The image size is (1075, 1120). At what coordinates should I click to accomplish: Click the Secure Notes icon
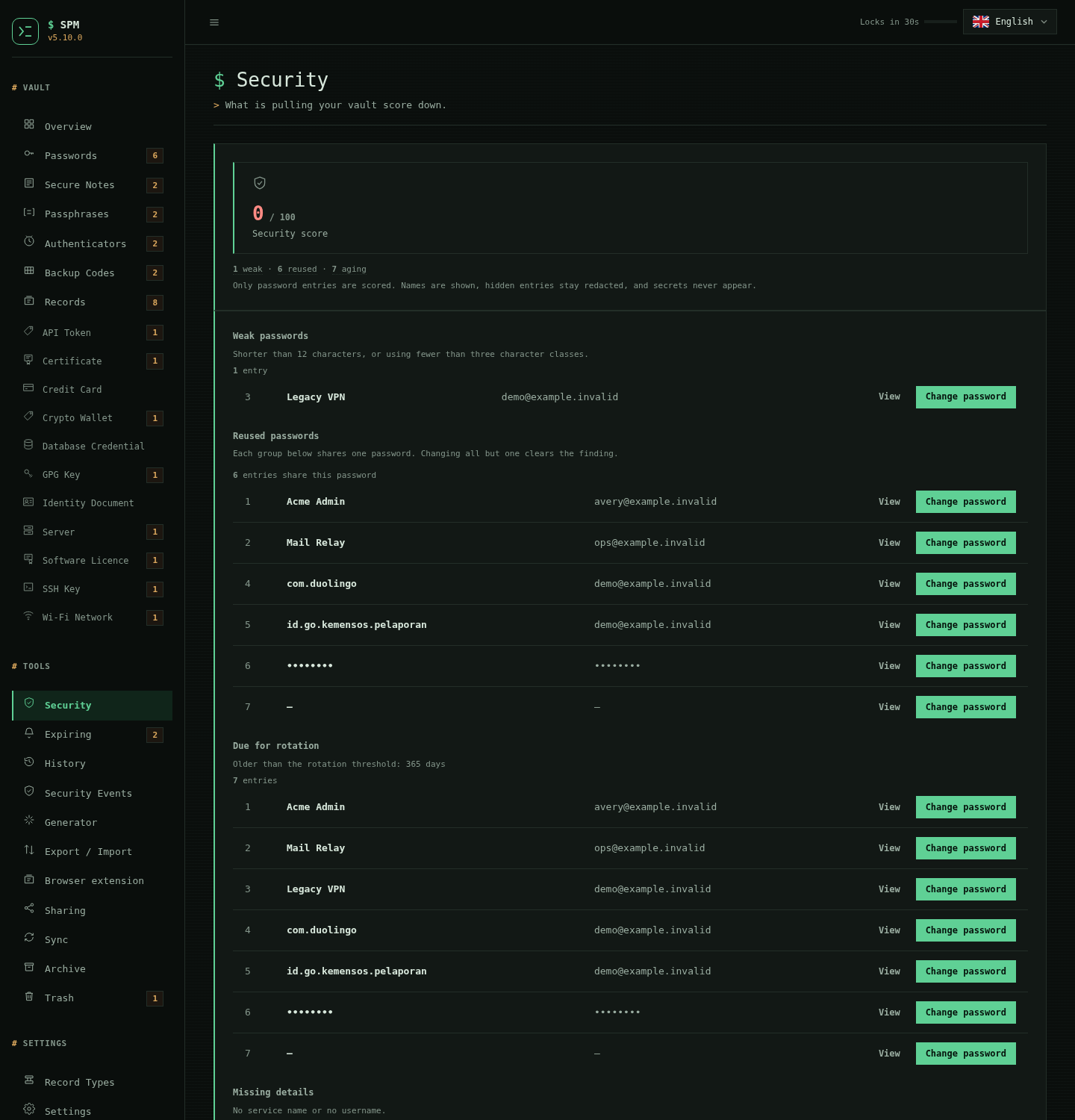tap(29, 183)
